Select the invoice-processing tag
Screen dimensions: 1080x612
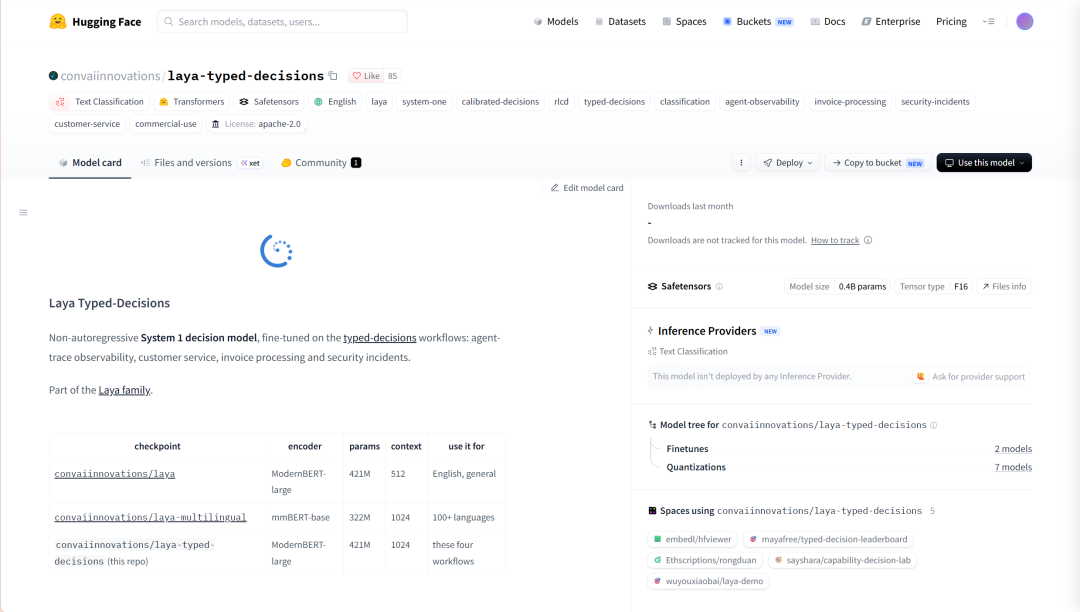pyautogui.click(x=850, y=102)
